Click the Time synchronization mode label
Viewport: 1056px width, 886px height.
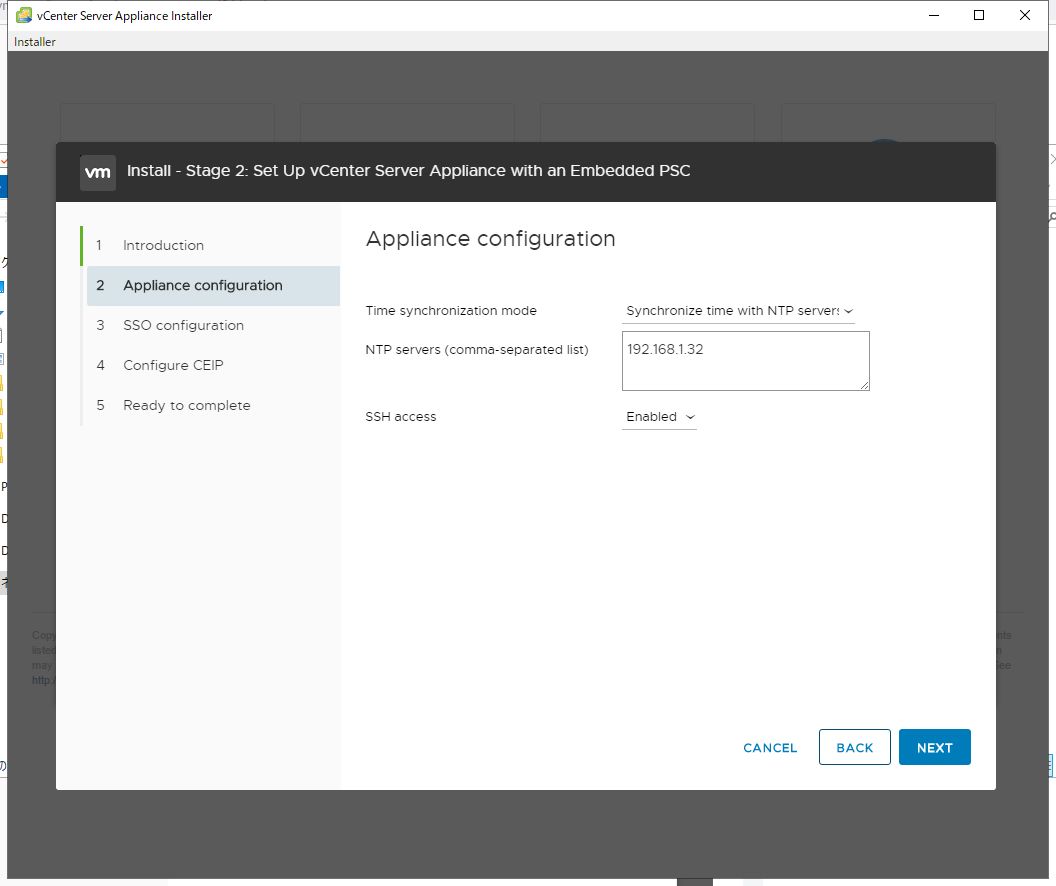point(451,311)
